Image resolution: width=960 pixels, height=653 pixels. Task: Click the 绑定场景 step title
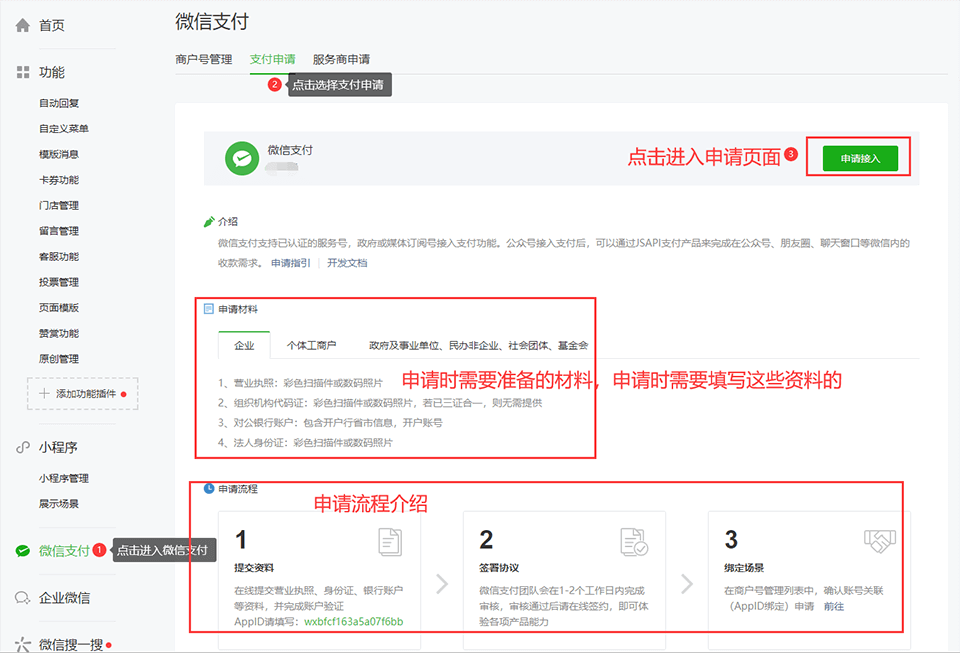pyautogui.click(x=744, y=568)
